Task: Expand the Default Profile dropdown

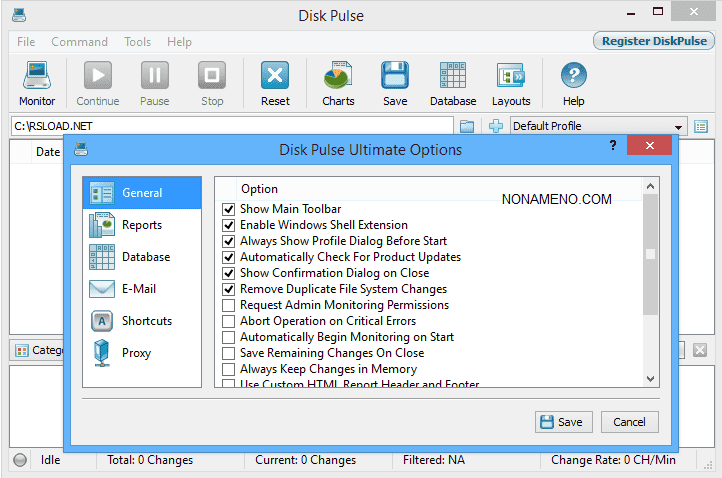Action: [678, 127]
